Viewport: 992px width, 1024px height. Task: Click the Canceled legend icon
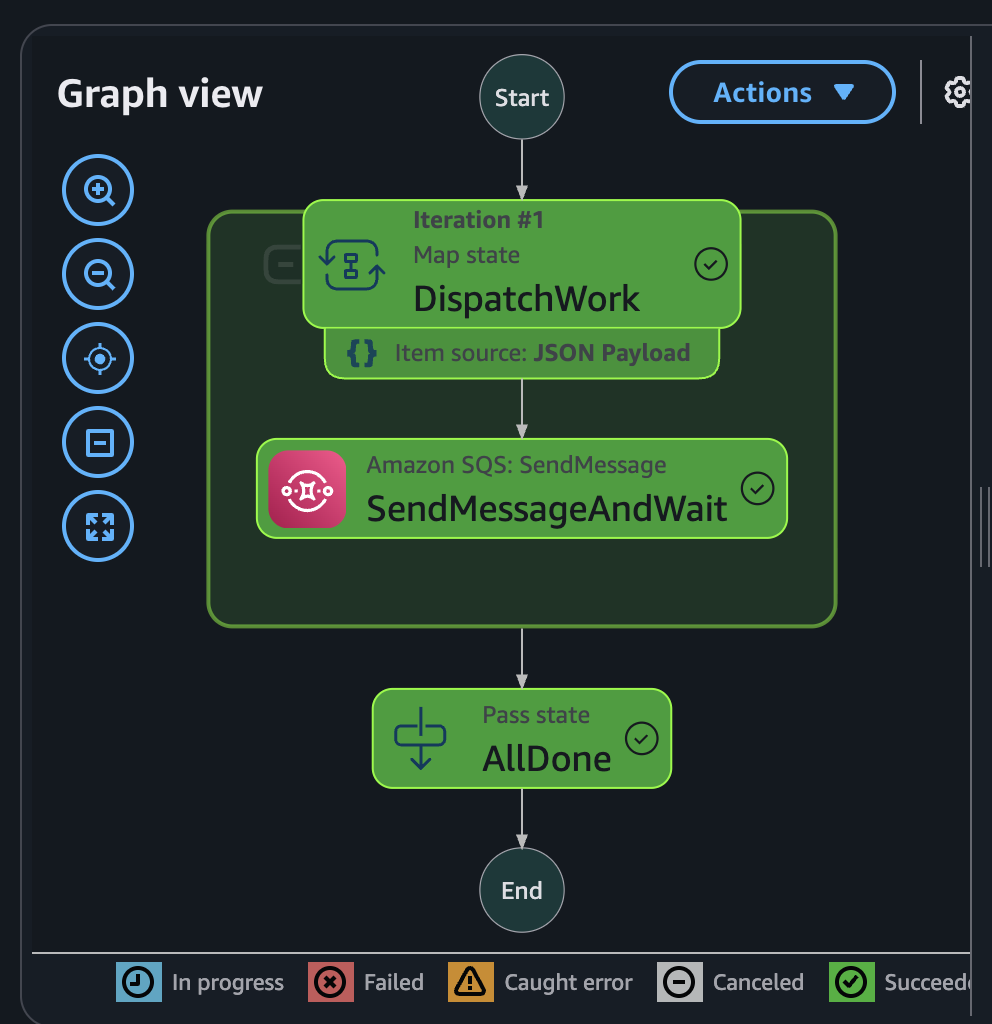coord(679,982)
